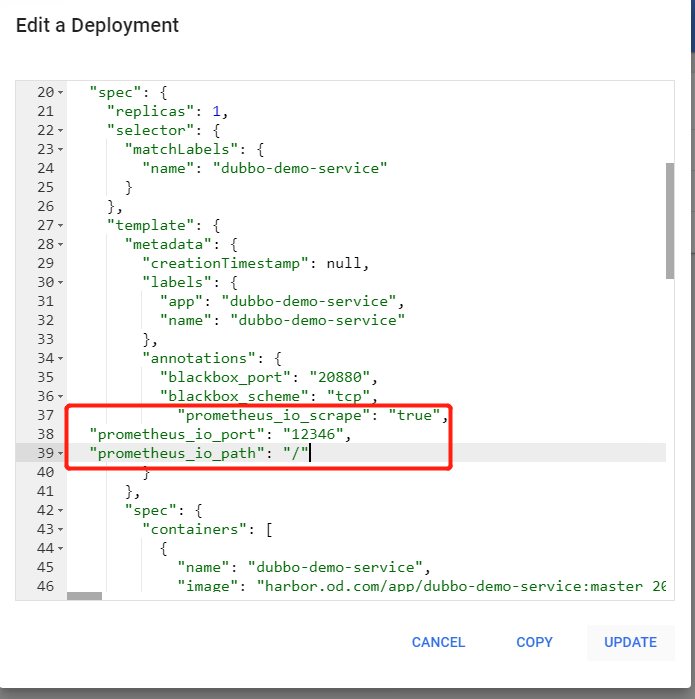
Task: Click the COPY button
Action: click(x=534, y=642)
